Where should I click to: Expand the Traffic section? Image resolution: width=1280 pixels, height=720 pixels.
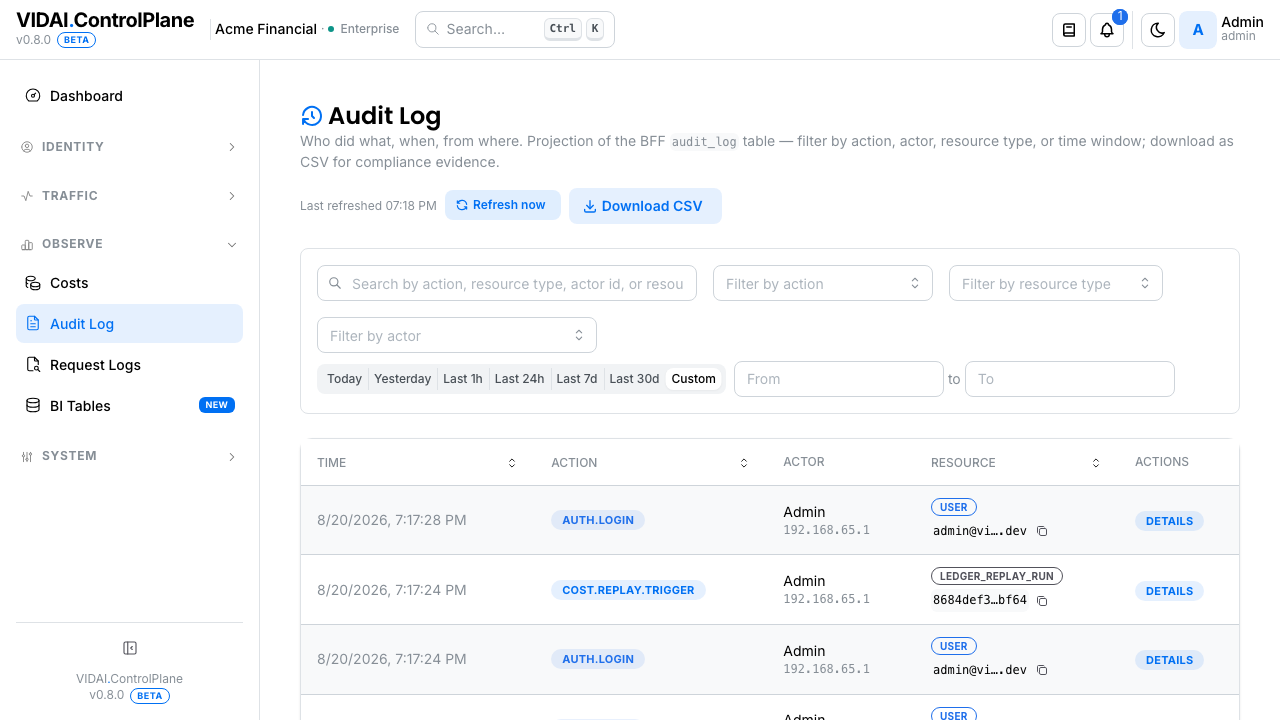click(x=129, y=196)
